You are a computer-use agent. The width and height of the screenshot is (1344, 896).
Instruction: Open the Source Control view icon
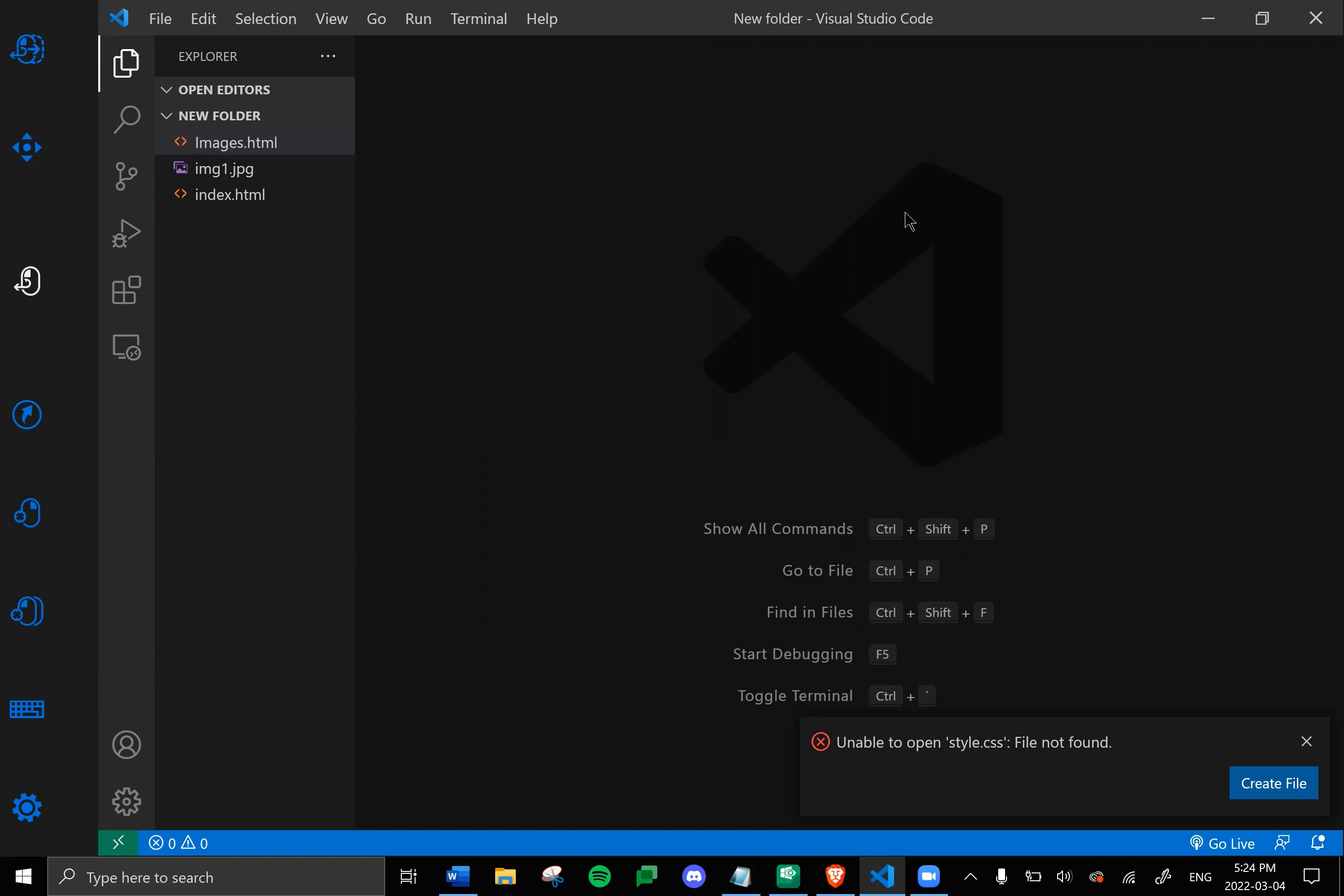coord(126,176)
